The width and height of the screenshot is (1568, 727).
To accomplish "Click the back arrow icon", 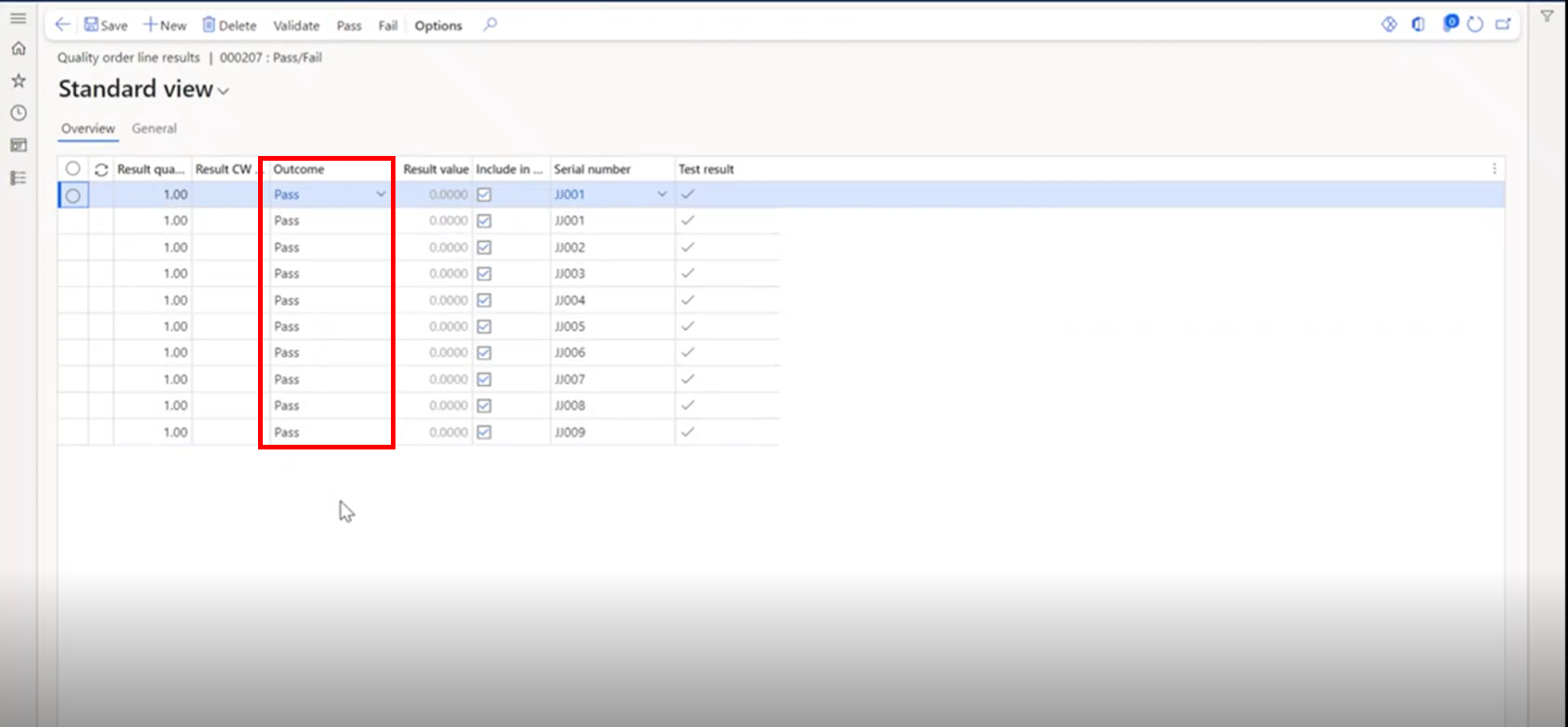I will (x=63, y=25).
